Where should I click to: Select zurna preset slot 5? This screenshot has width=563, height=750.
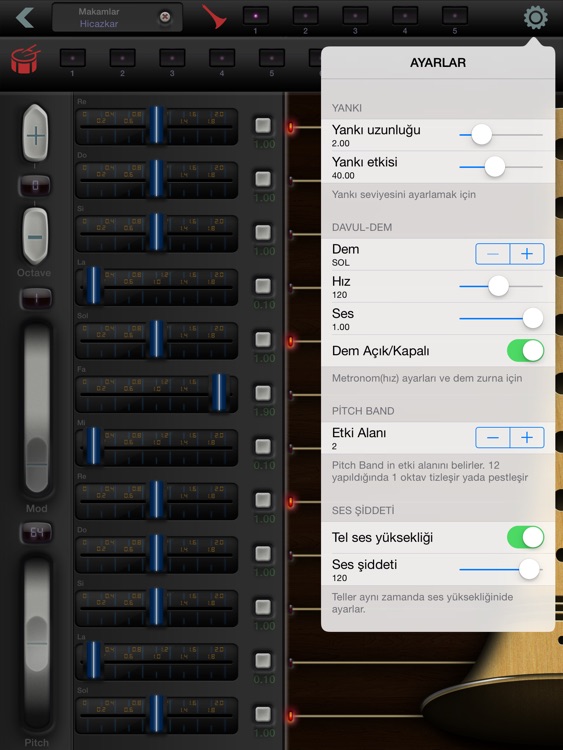tap(454, 16)
